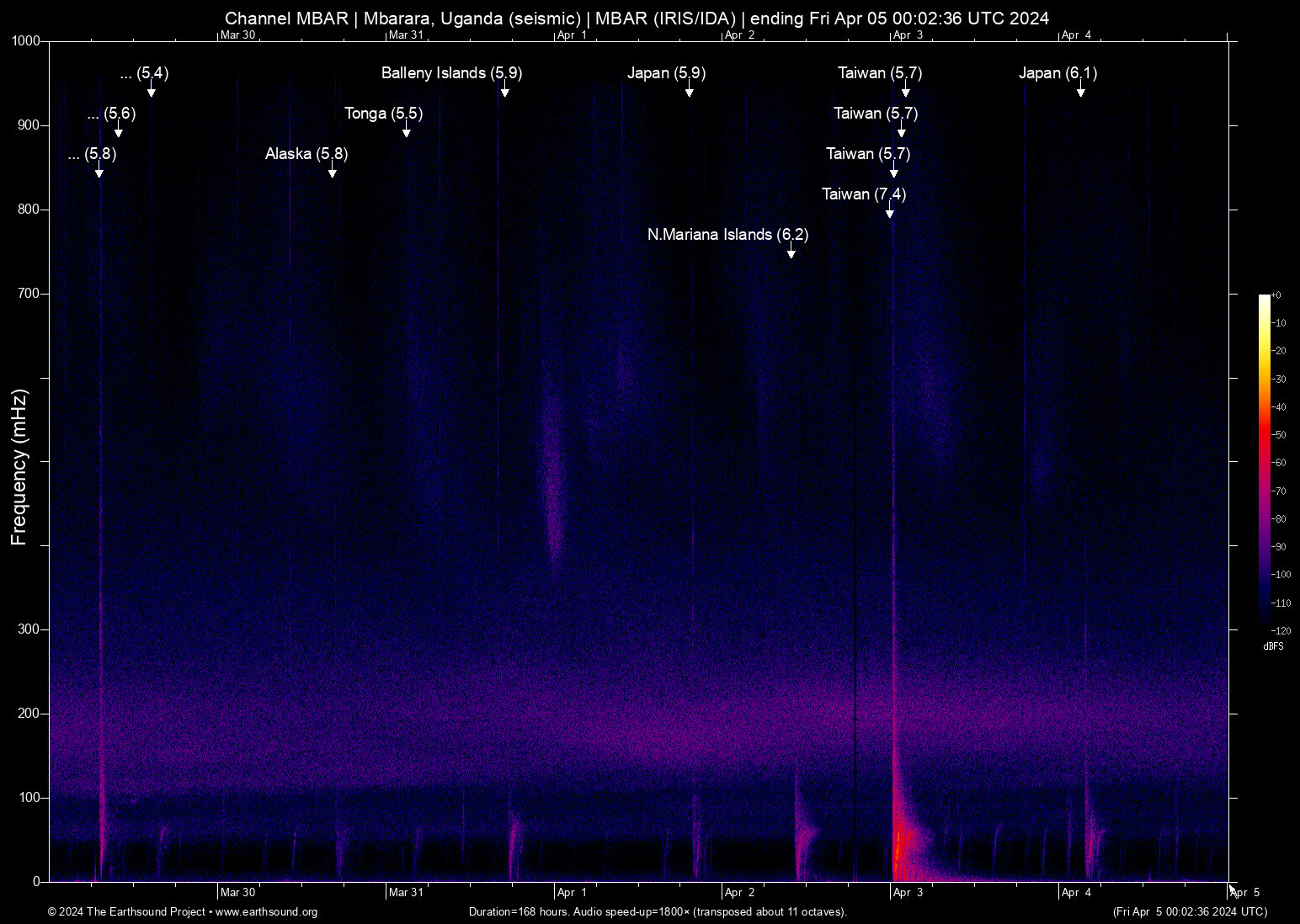The height and width of the screenshot is (924, 1300).
Task: Click the Apr 1 marker on bottom axis
Action: pyautogui.click(x=572, y=893)
